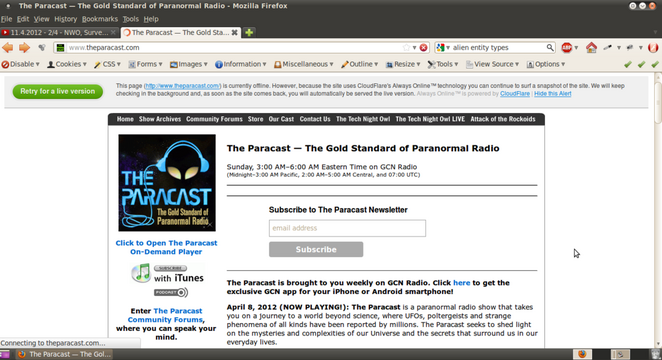The width and height of the screenshot is (662, 360).
Task: Click the Podcast badge under iTunes
Action: coord(171,292)
